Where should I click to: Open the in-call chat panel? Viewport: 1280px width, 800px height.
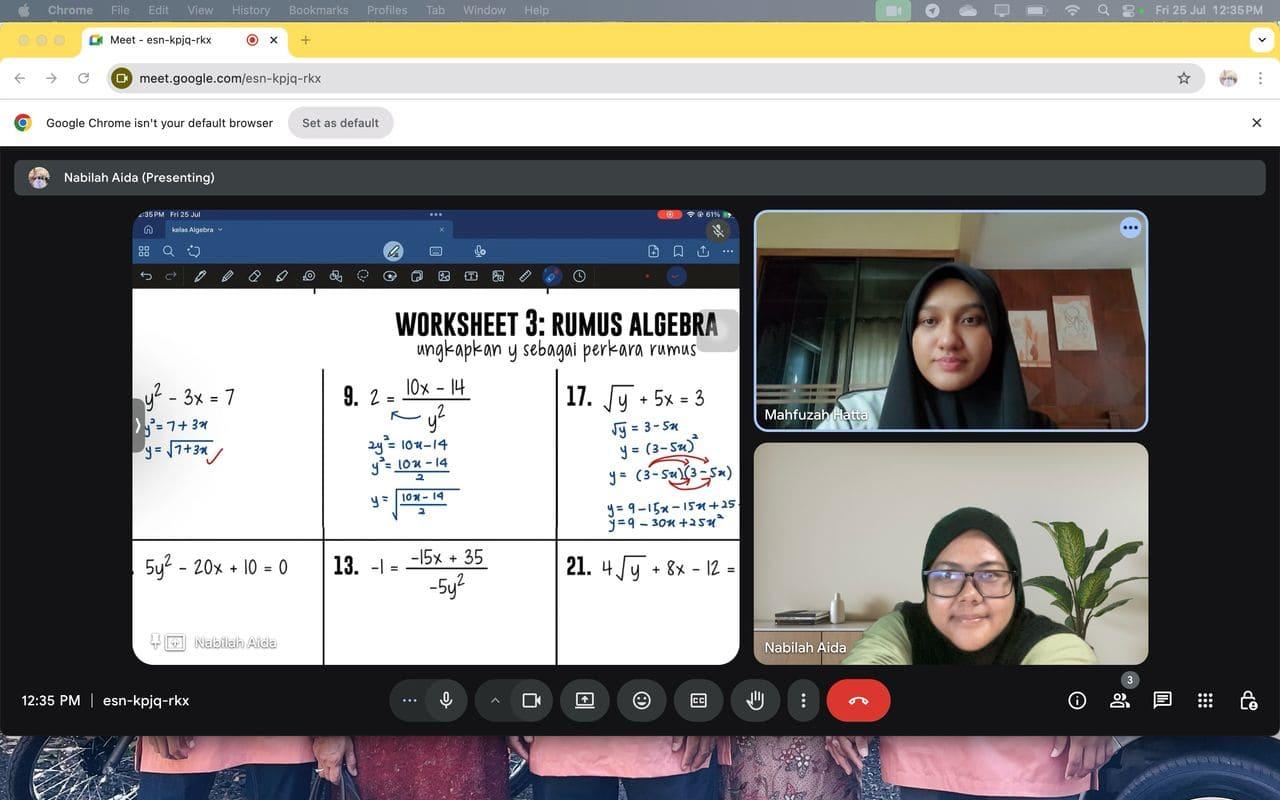(1162, 701)
